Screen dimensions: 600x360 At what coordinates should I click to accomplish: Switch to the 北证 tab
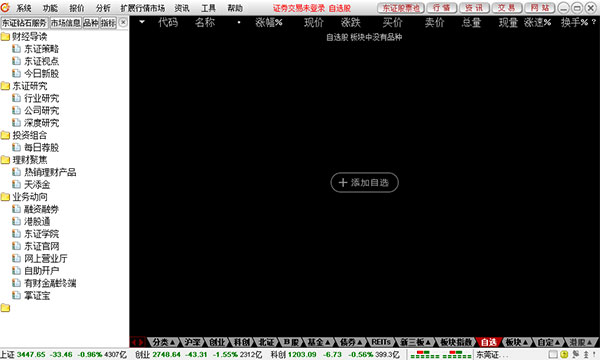coord(266,342)
